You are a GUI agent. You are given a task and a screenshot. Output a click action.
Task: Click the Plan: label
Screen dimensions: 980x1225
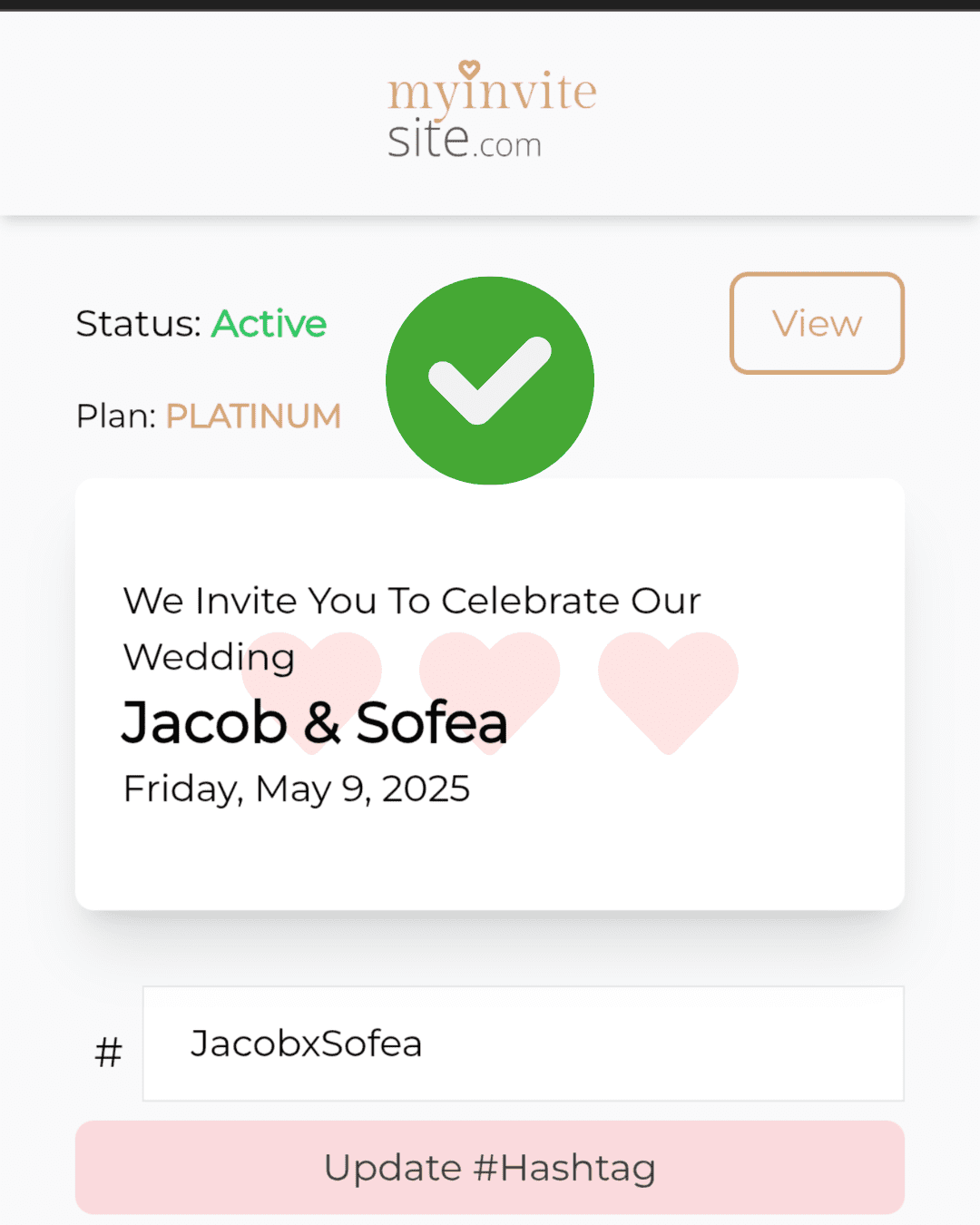[116, 416]
